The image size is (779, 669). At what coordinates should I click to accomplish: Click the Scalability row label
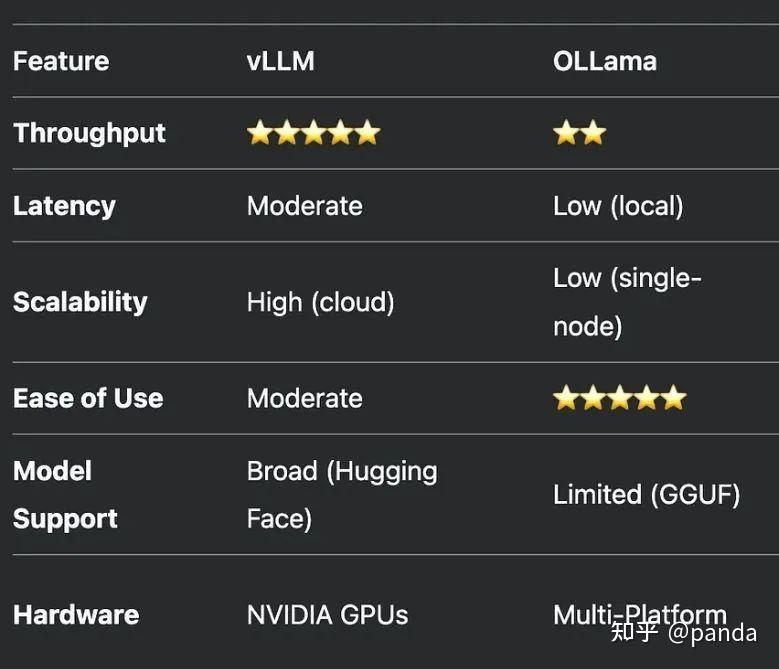(80, 302)
